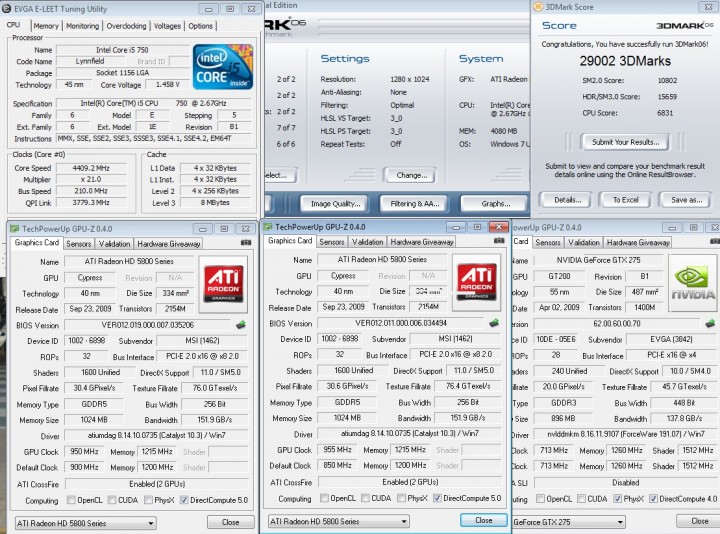Click Submit Your Results button
This screenshot has width=720, height=534.
tap(625, 142)
